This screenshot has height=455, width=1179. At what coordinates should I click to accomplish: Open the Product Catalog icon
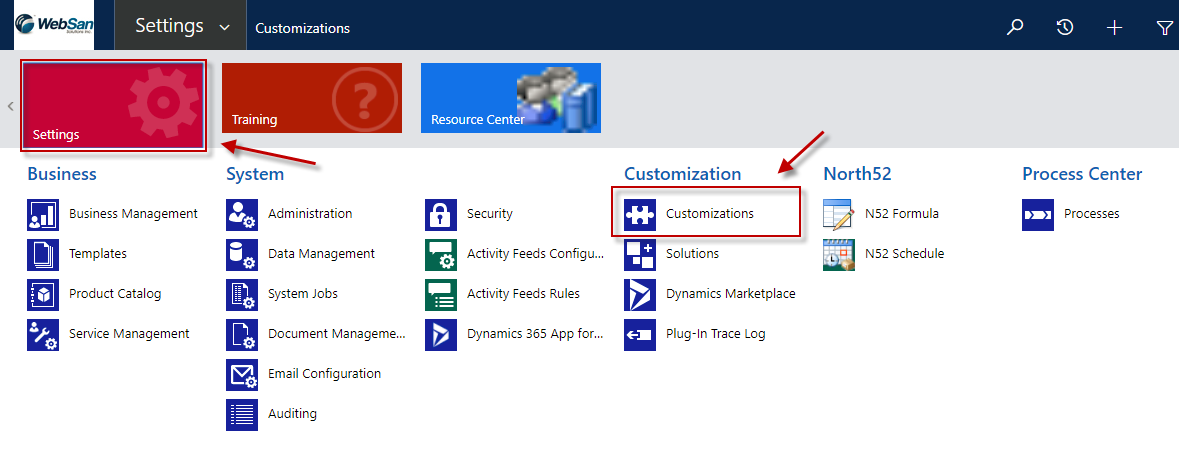coord(43,294)
